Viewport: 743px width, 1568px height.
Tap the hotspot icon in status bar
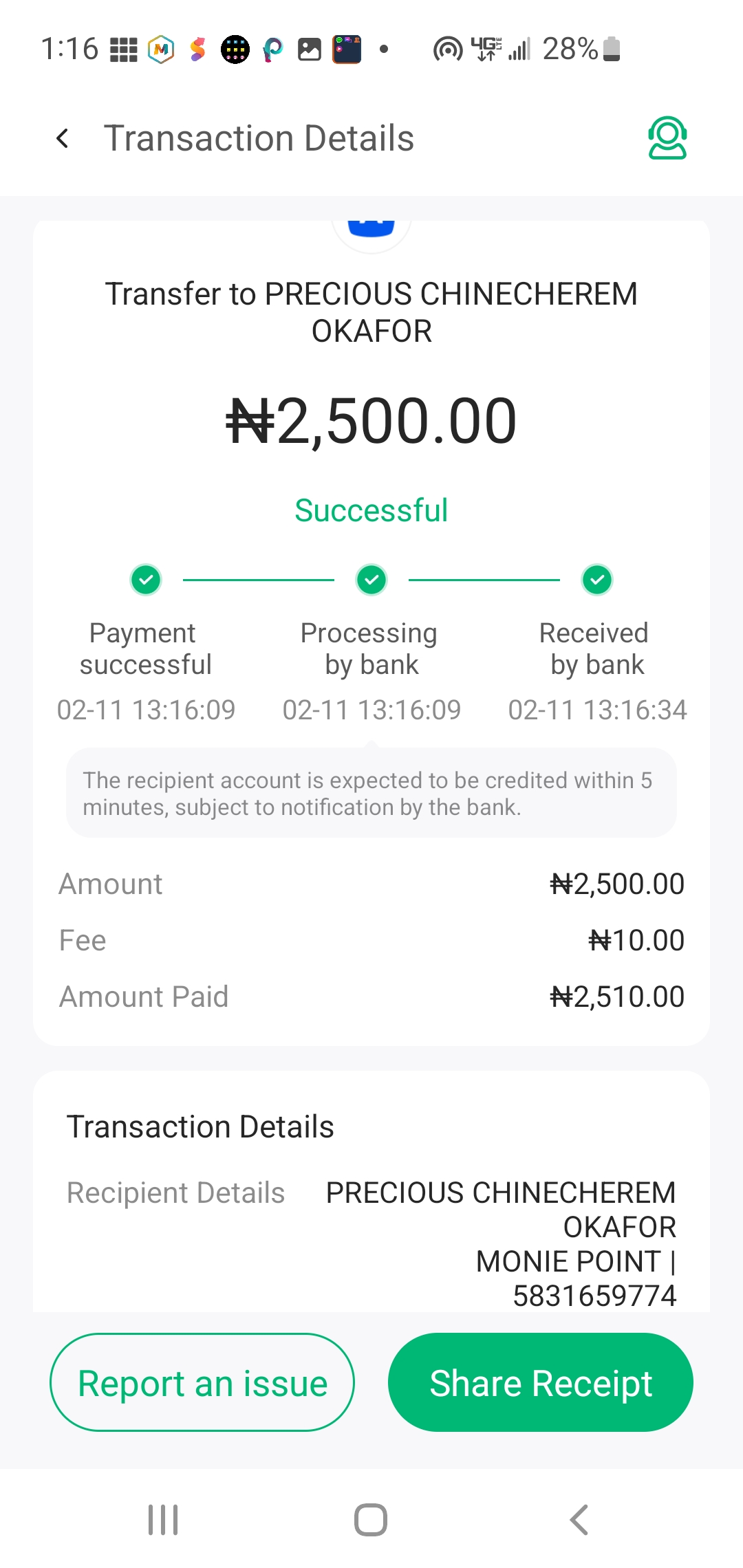[x=448, y=50]
